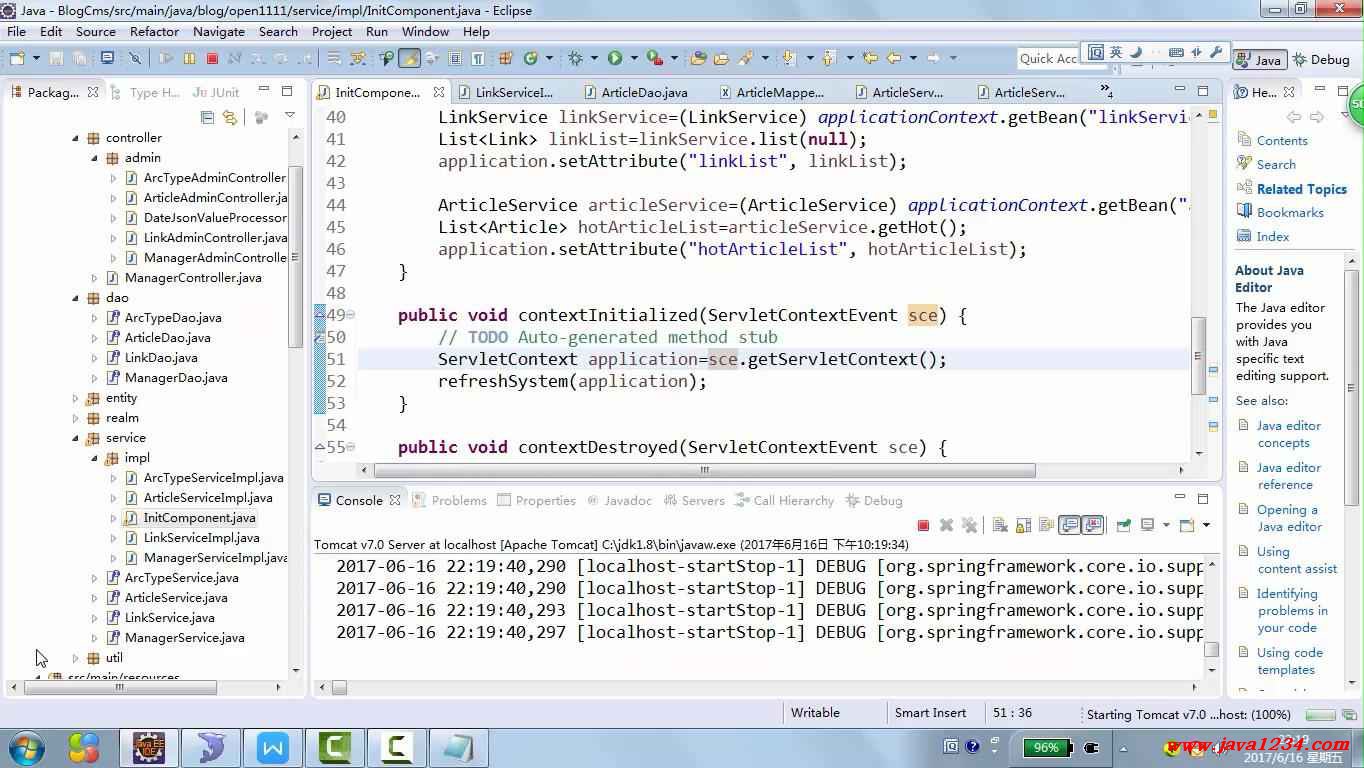This screenshot has width=1364, height=768.
Task: Open the Java editor concepts link
Action: [1289, 434]
